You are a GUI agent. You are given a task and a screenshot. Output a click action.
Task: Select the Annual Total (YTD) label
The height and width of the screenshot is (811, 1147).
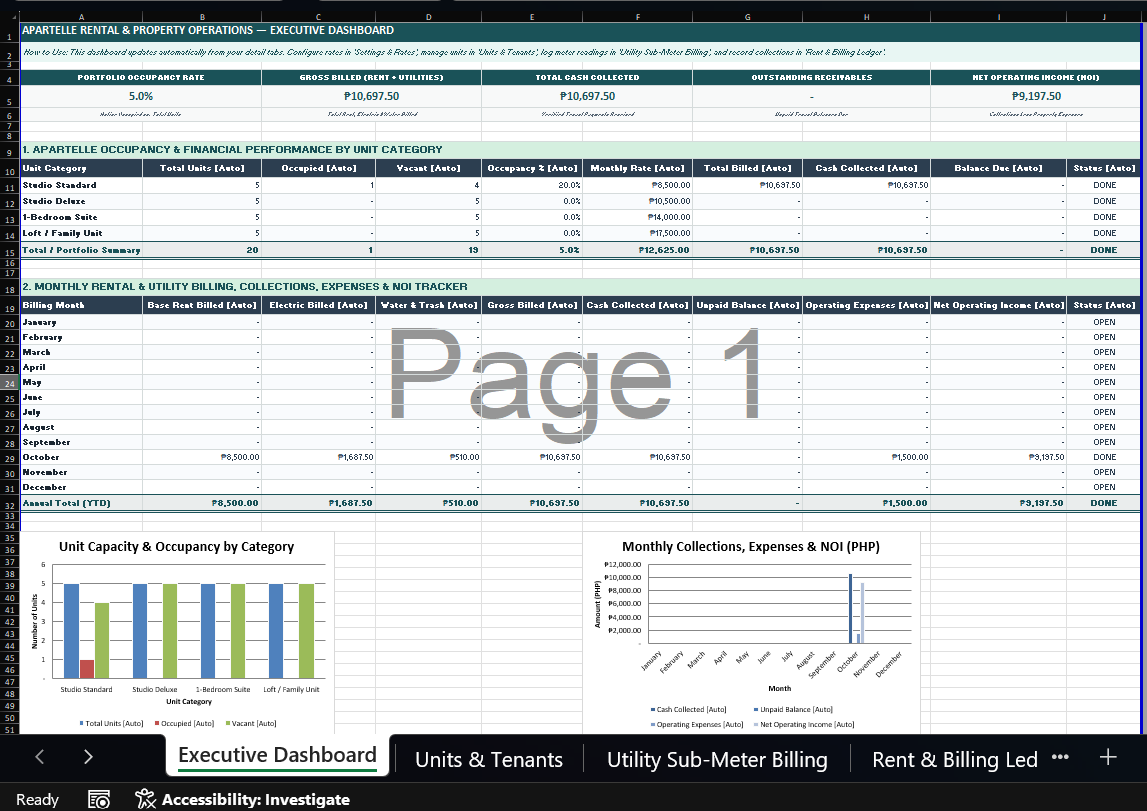click(x=81, y=503)
